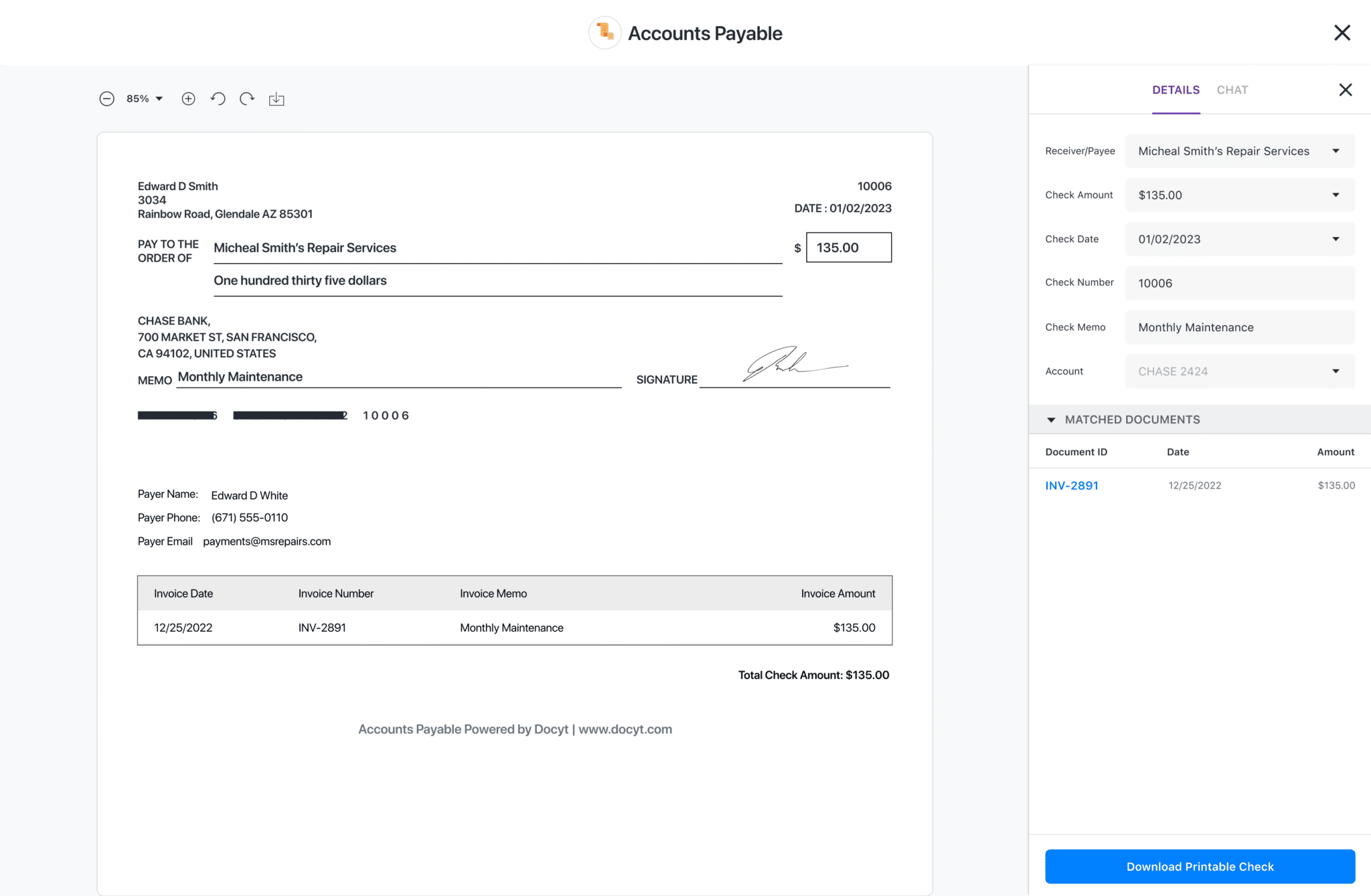Screen dimensions: 1371x896
Task: Open the 85% zoom level dropdown
Action: tap(145, 99)
